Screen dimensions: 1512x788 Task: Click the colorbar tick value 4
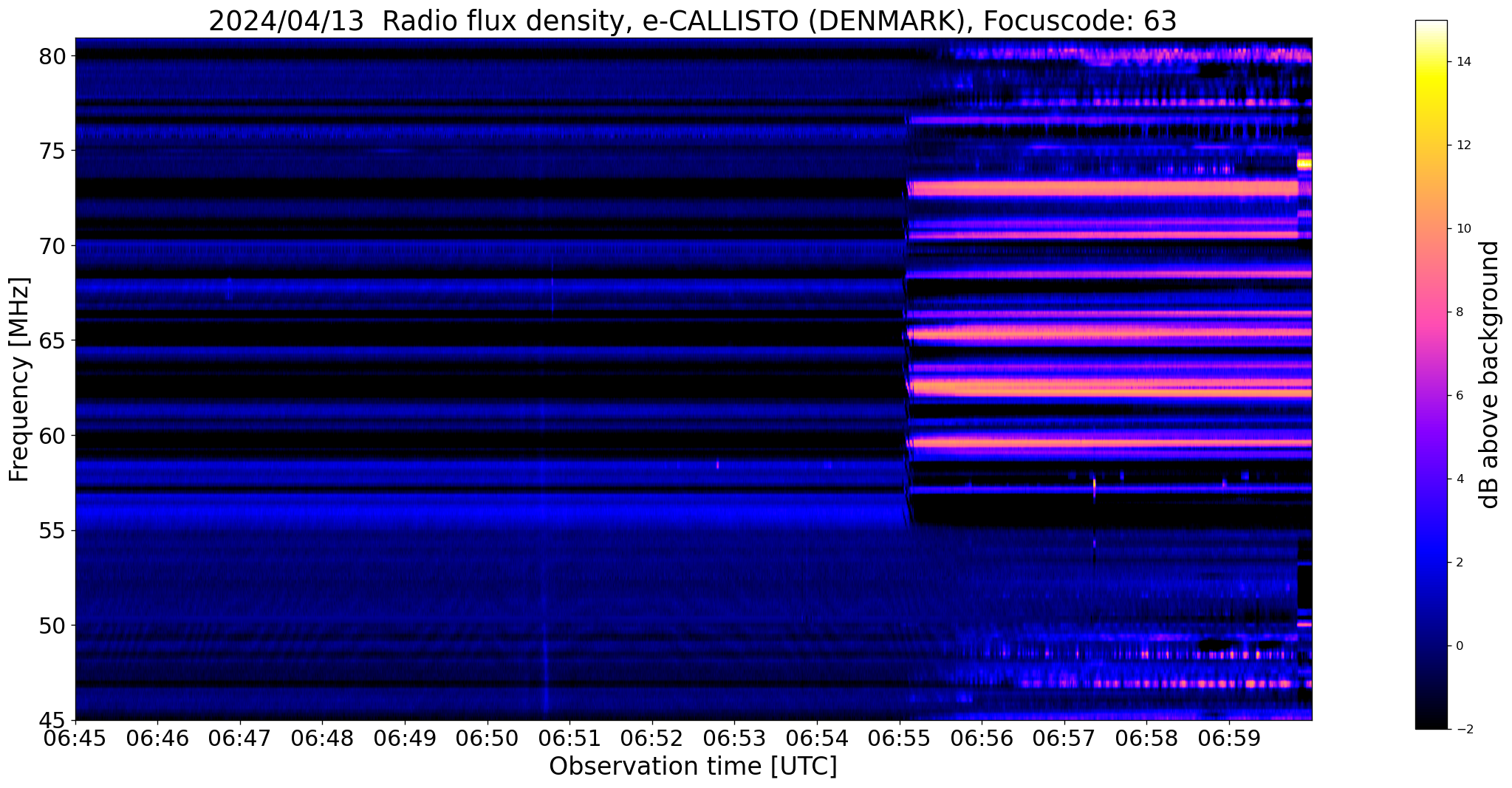pos(1459,479)
